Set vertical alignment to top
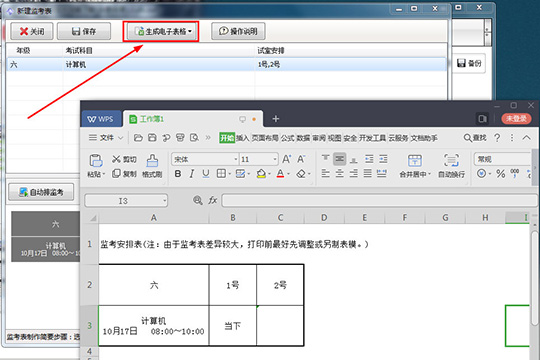This screenshot has height=360, width=540. (x=325, y=159)
